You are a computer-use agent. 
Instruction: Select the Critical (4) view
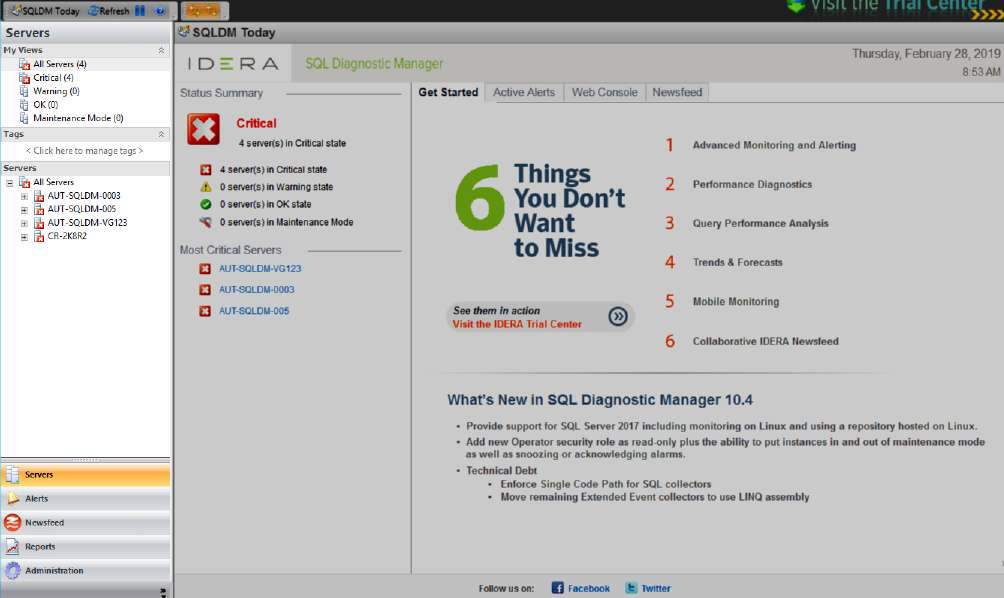coord(53,77)
